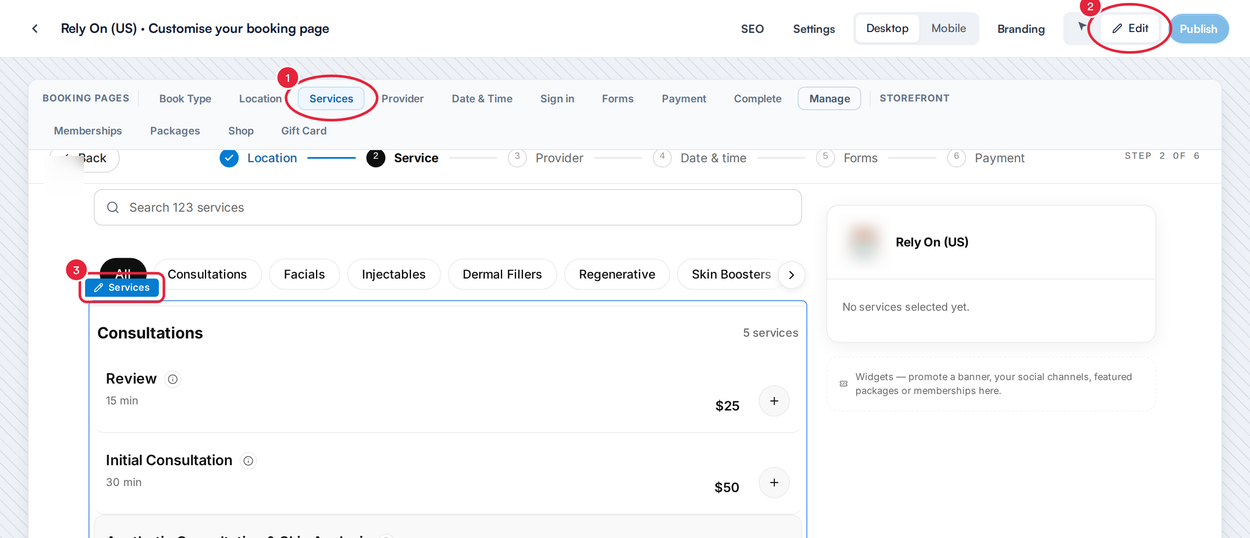The width and height of the screenshot is (1250, 538).
Task: Add the $25 Review service with plus icon
Action: point(774,401)
